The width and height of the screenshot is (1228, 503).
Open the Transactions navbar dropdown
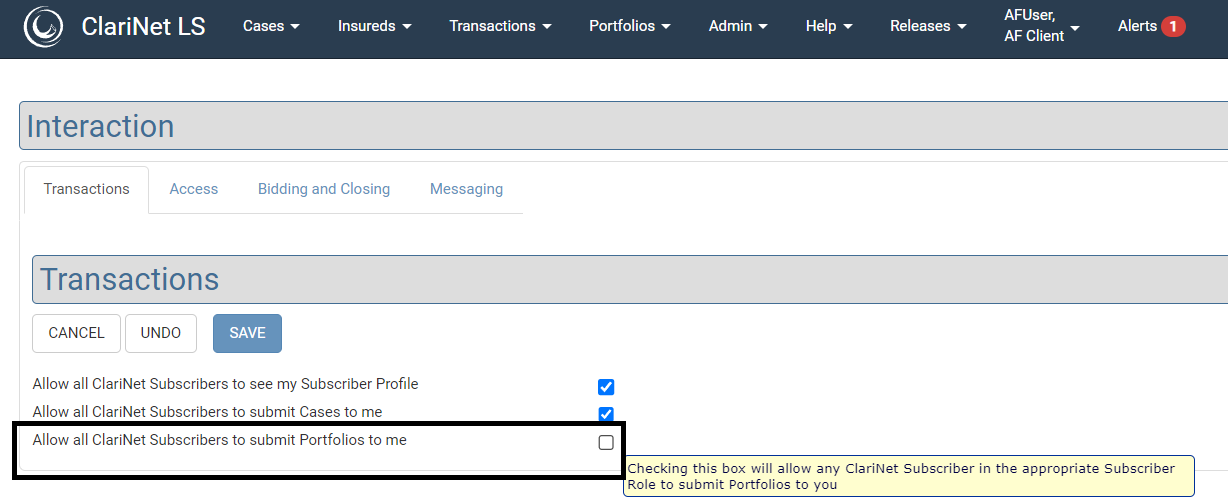click(x=499, y=26)
